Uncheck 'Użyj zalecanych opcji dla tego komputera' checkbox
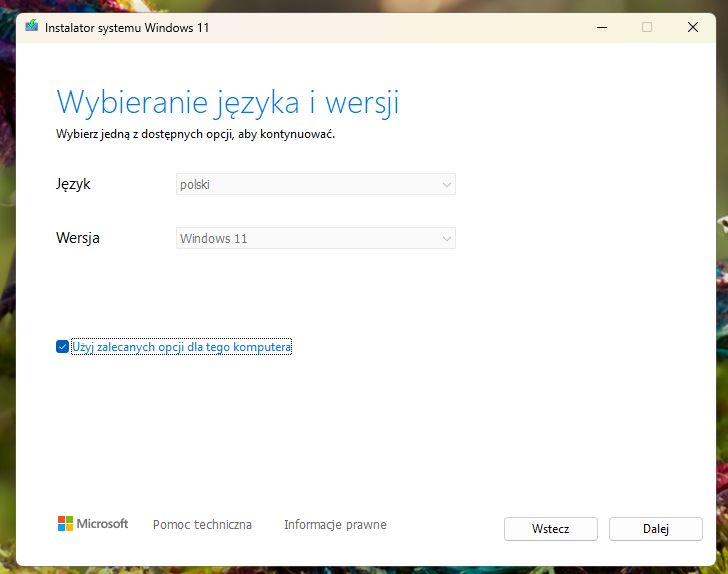Screen dimensions: 728x574 pos(62,346)
